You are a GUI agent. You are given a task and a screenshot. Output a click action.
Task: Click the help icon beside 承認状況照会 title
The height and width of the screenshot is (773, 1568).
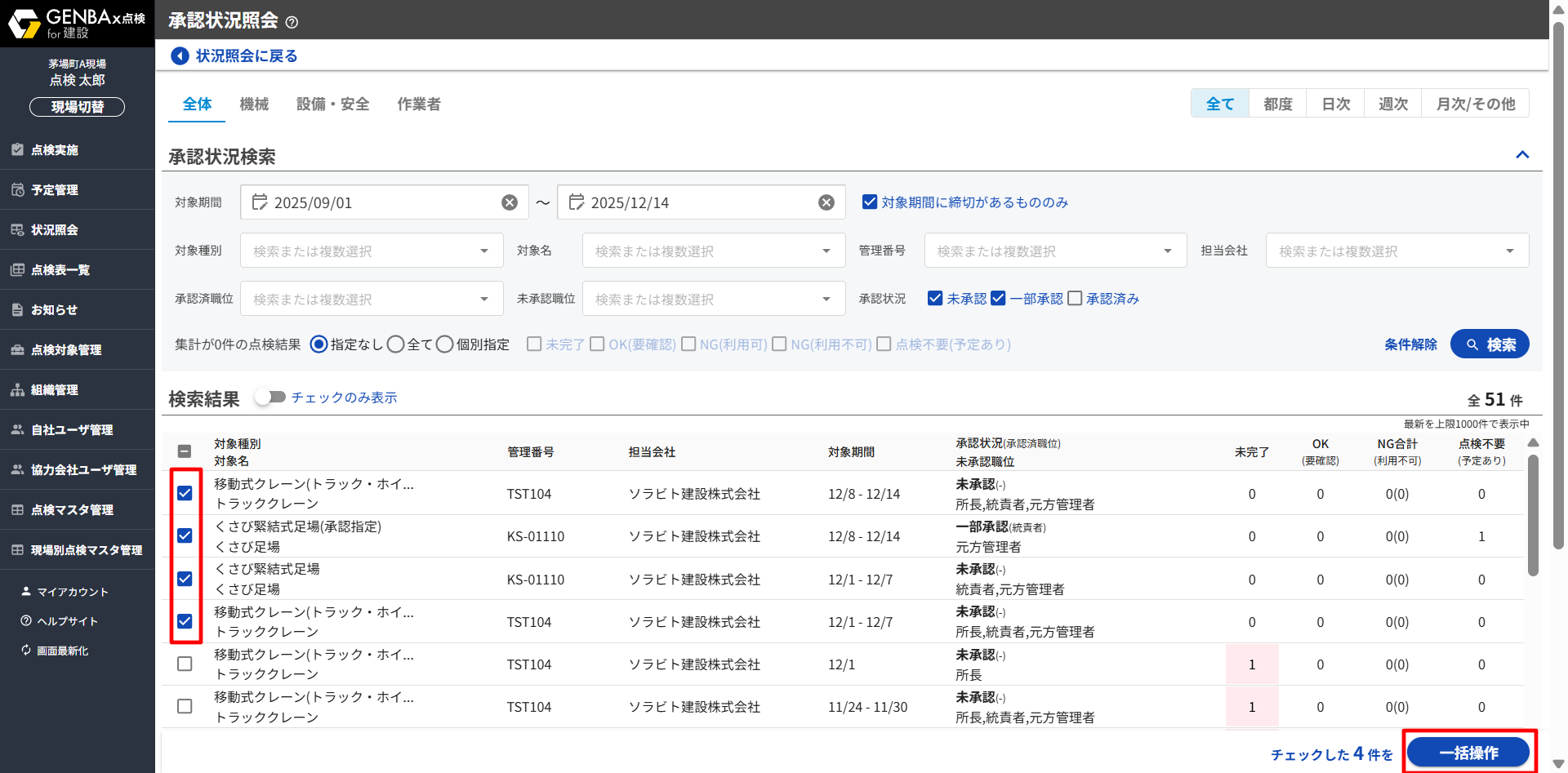[292, 22]
